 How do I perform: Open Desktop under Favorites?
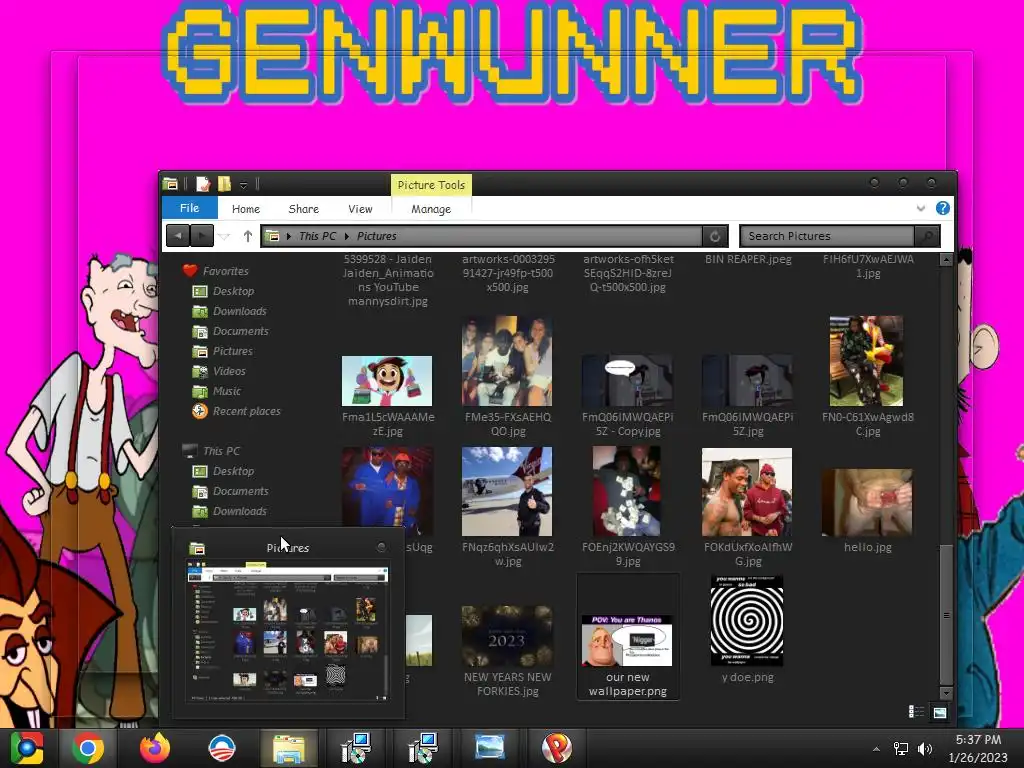[233, 291]
